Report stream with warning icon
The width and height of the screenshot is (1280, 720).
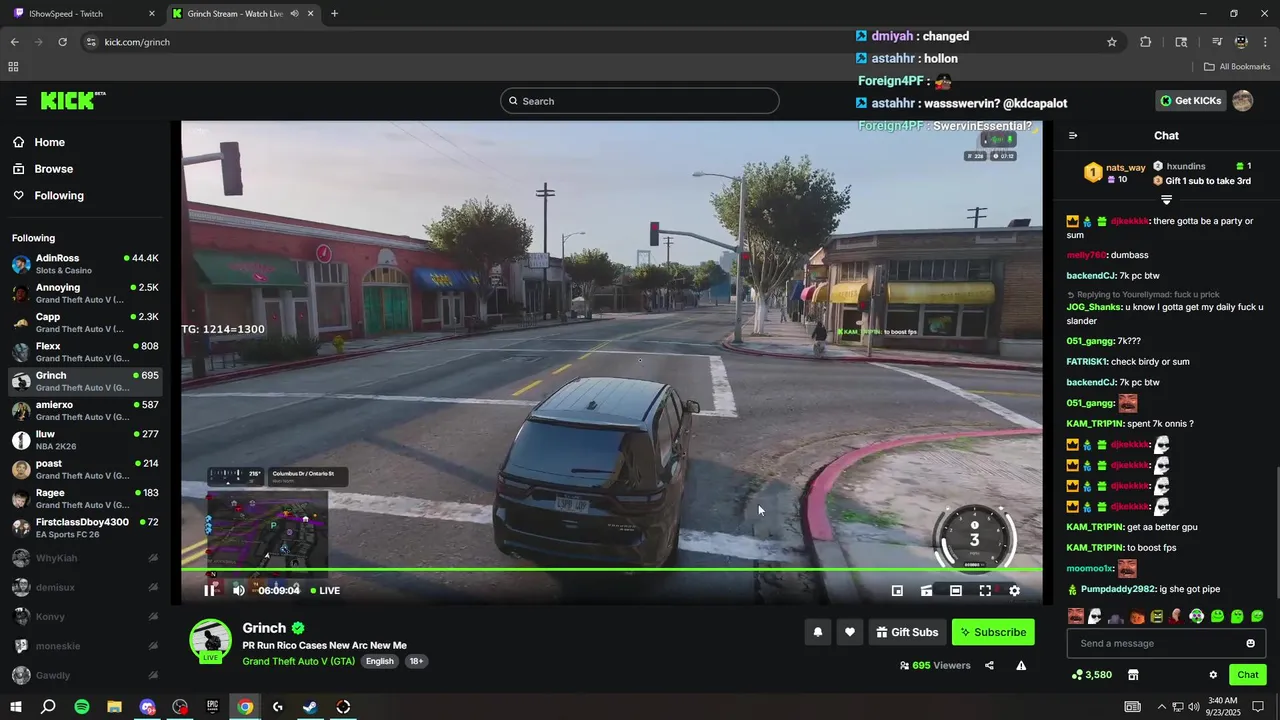[x=1021, y=666]
